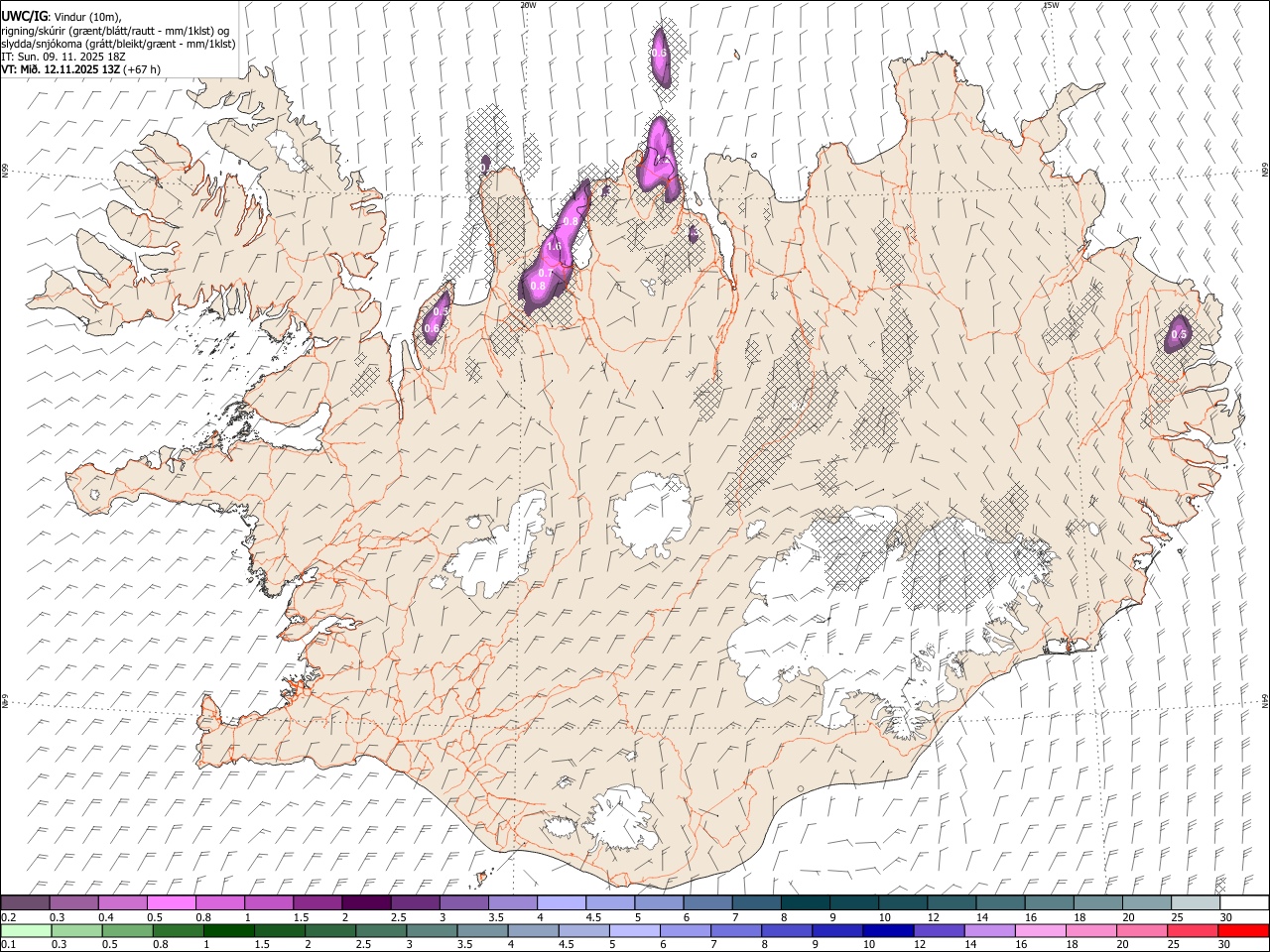Click bottom-row legend label 0.1

8,945
